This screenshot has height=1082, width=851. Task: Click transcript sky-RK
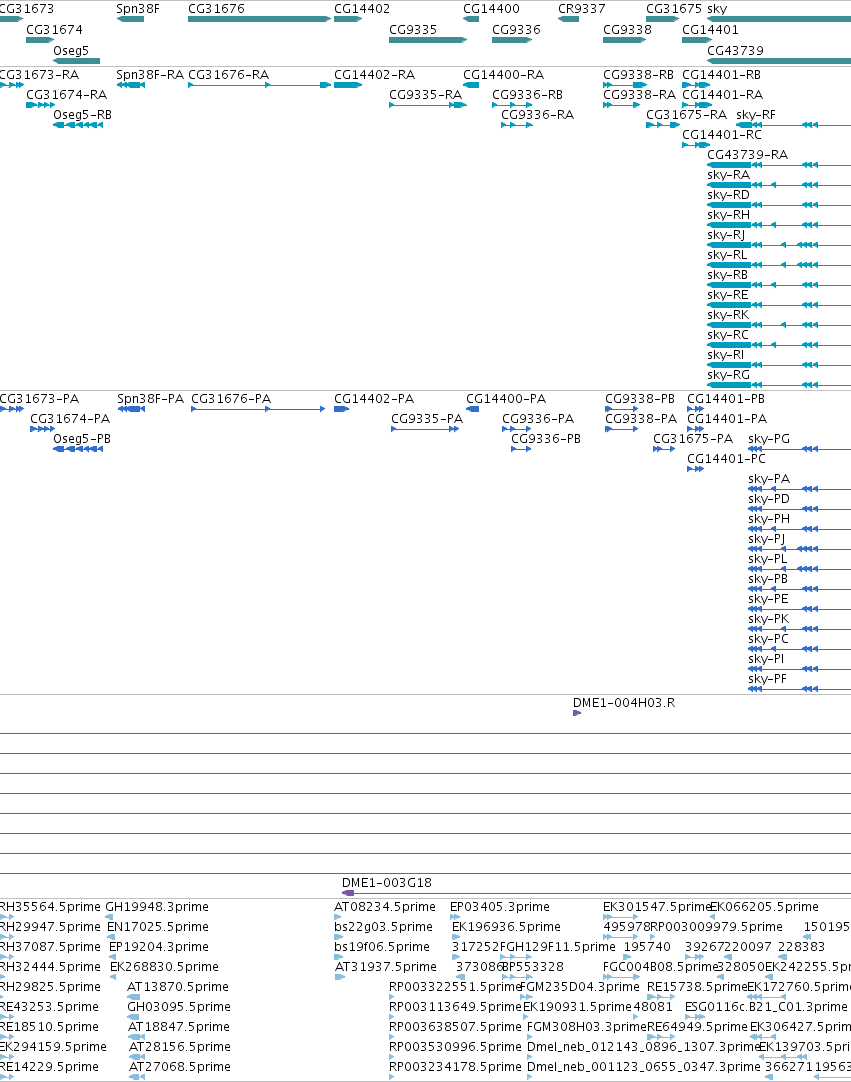pyautogui.click(x=779, y=325)
